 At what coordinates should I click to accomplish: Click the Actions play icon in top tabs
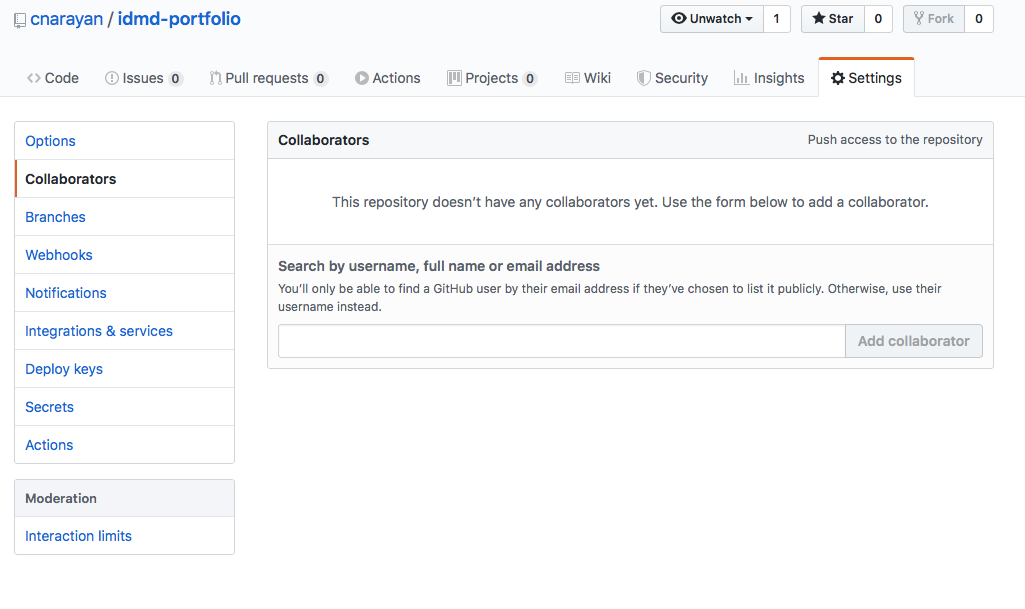click(361, 78)
